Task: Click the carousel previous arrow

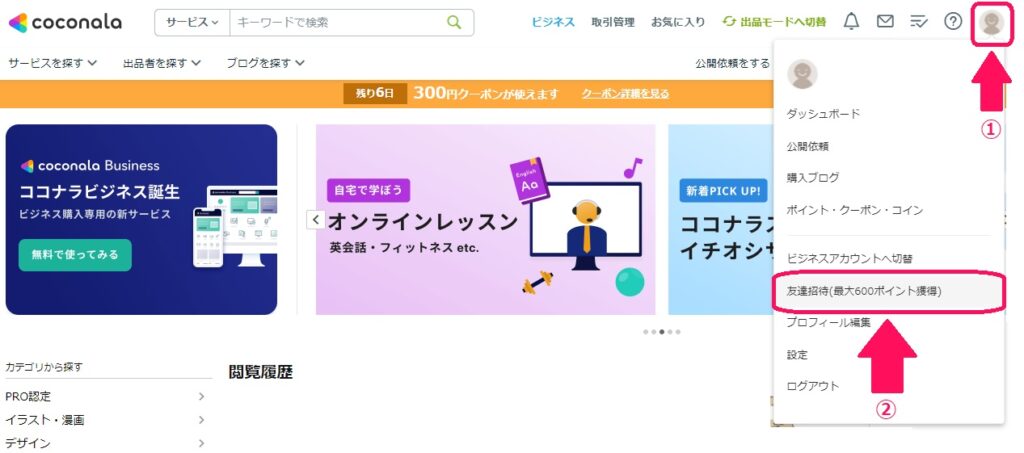Action: click(x=315, y=219)
